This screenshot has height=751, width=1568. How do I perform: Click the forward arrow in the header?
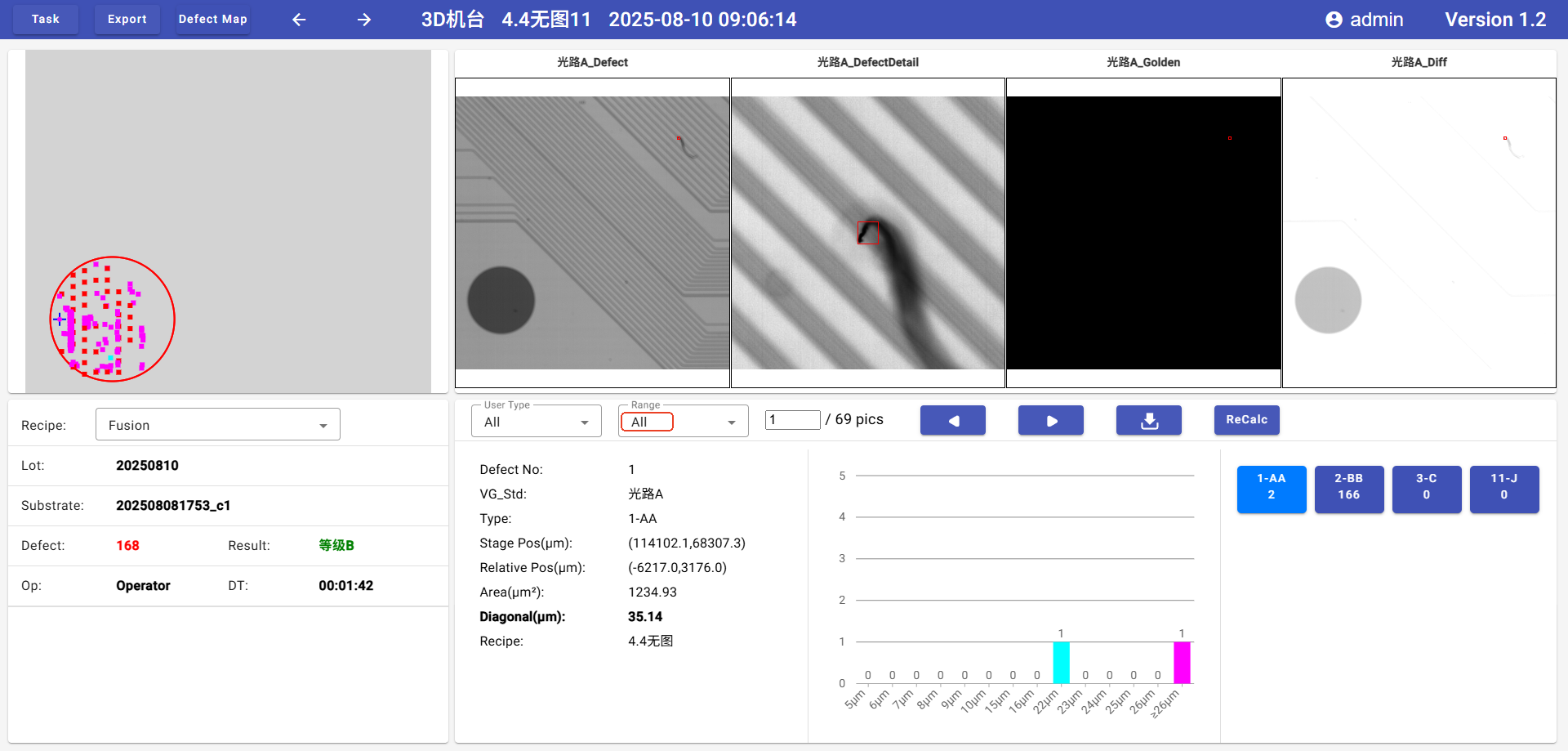click(x=364, y=20)
